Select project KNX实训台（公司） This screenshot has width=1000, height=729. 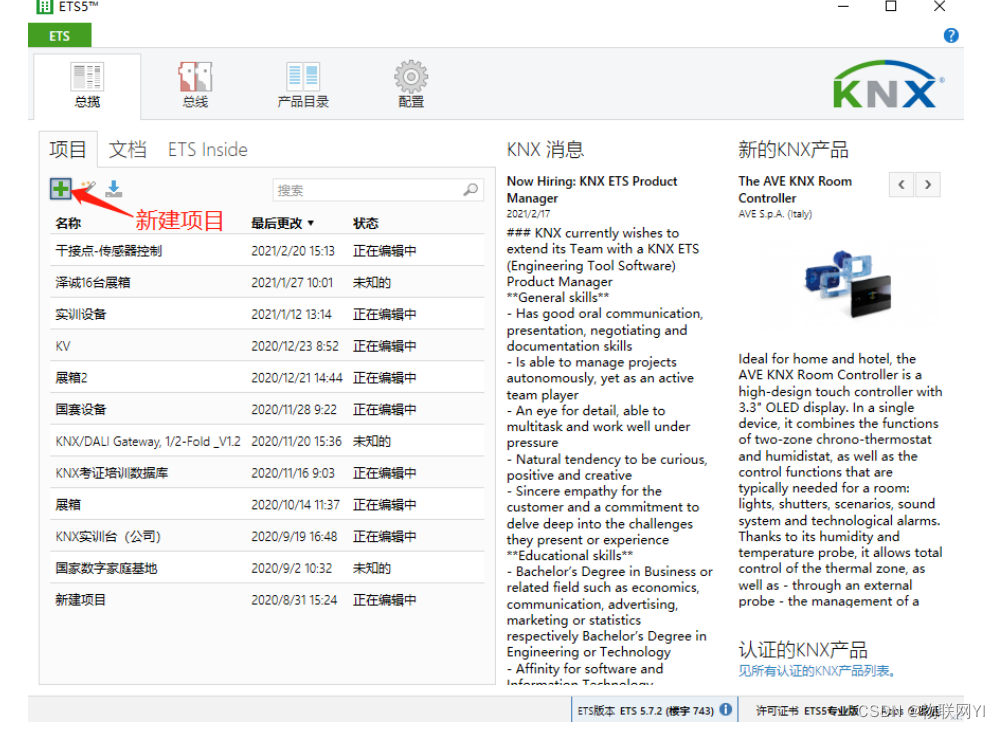point(267,536)
